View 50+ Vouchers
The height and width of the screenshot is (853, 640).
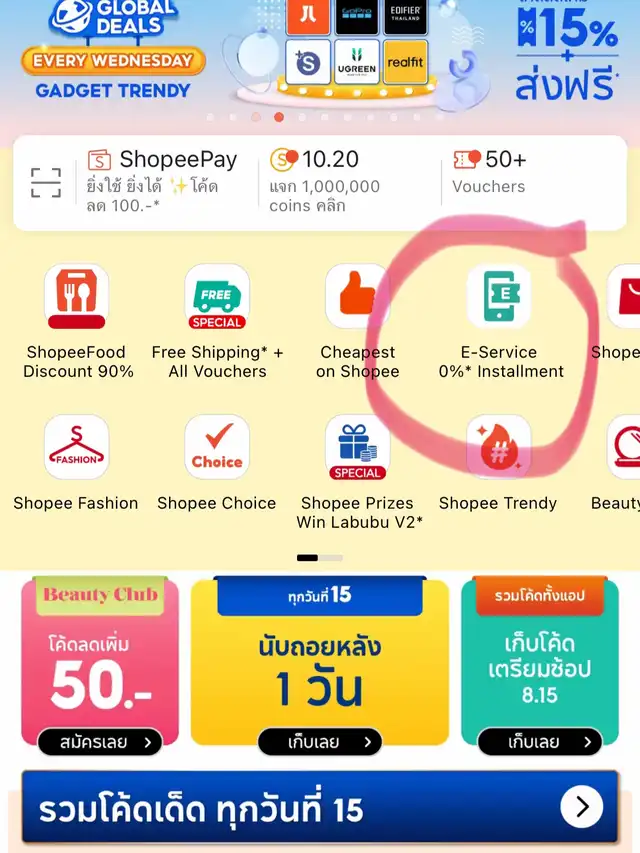coord(489,172)
